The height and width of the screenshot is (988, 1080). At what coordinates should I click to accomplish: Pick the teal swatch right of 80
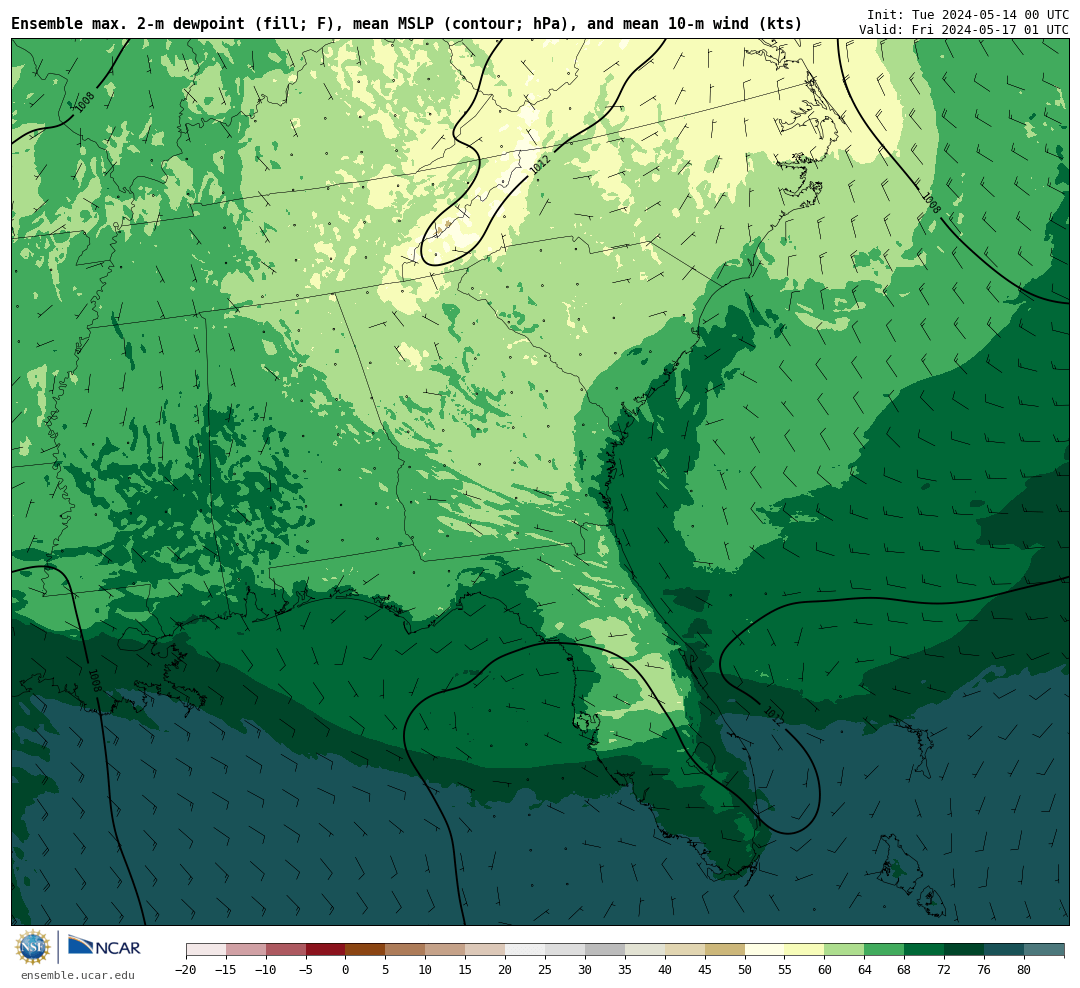[1044, 950]
